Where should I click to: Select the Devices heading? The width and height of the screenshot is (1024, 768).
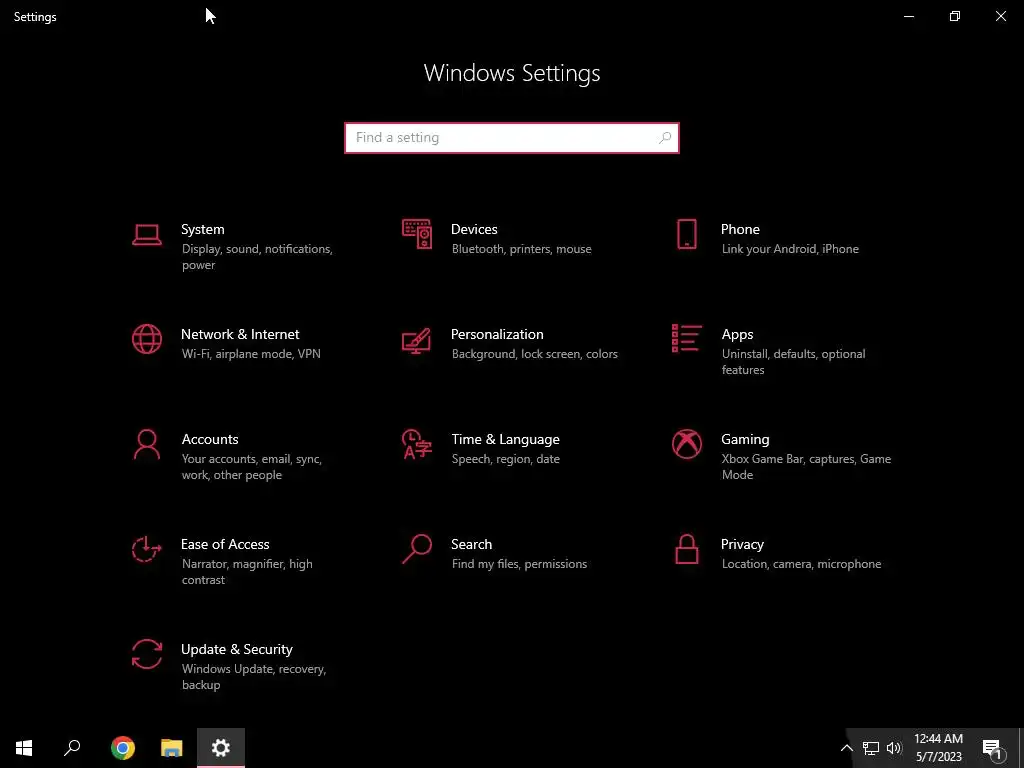point(474,229)
